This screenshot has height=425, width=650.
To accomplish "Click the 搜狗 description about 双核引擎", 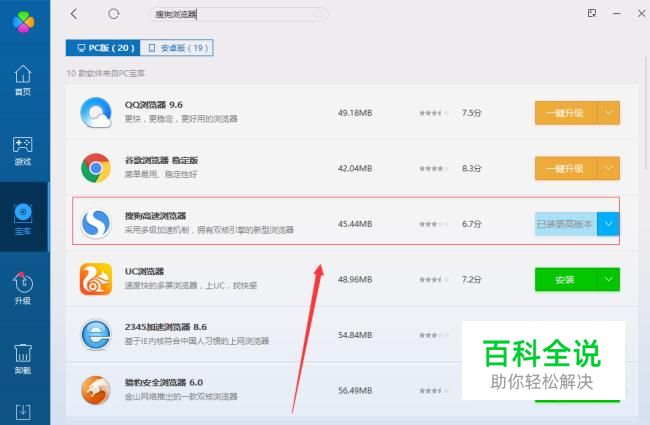I will pyautogui.click(x=209, y=230).
